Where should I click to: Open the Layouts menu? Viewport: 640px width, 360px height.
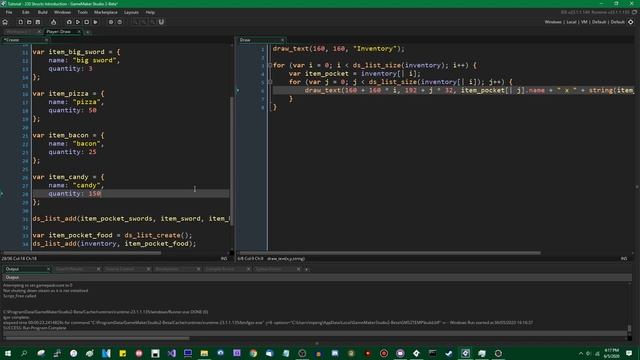pos(131,12)
